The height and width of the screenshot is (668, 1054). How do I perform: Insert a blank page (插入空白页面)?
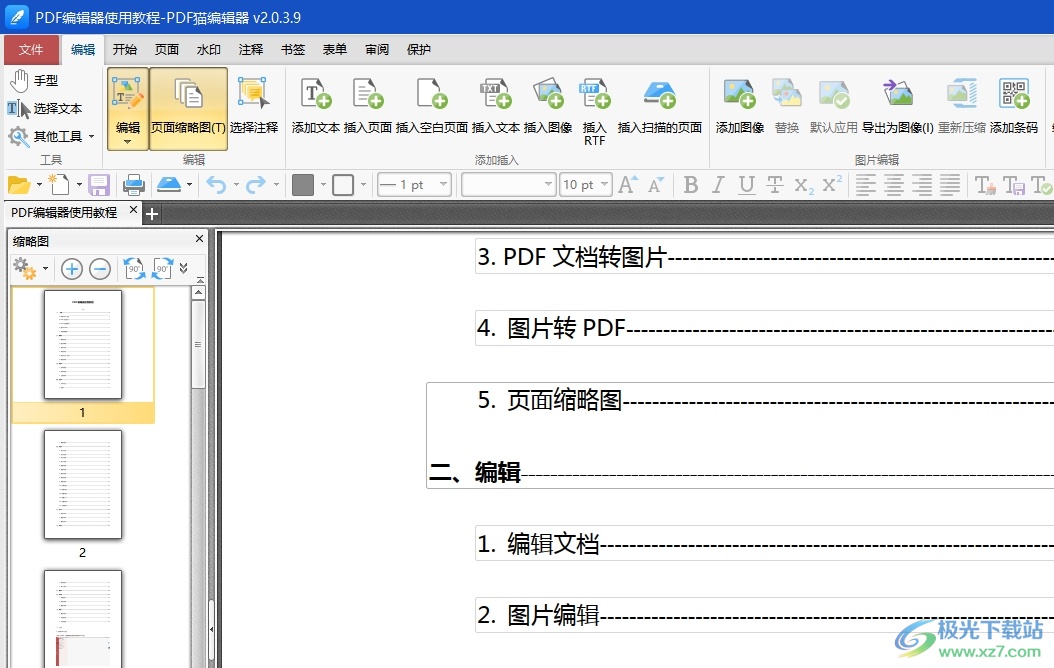pyautogui.click(x=432, y=108)
